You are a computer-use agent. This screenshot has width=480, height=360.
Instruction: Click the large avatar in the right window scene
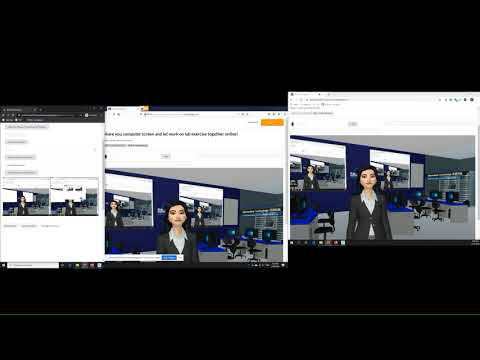pos(368,203)
